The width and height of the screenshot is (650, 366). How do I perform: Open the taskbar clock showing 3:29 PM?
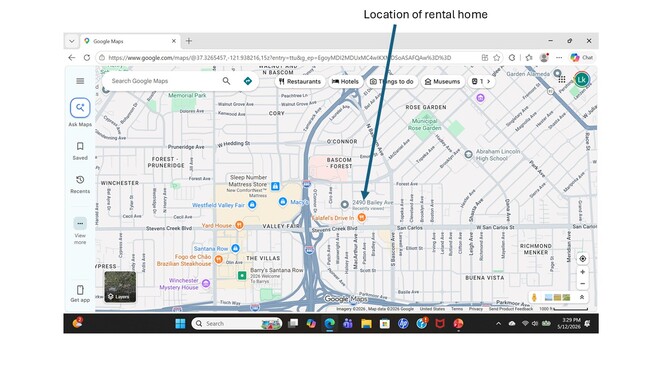tap(569, 323)
